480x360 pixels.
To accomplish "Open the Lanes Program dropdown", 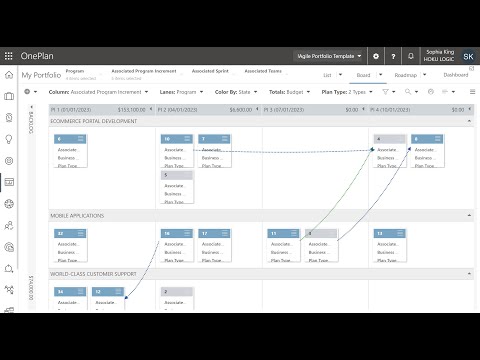I will [181, 92].
